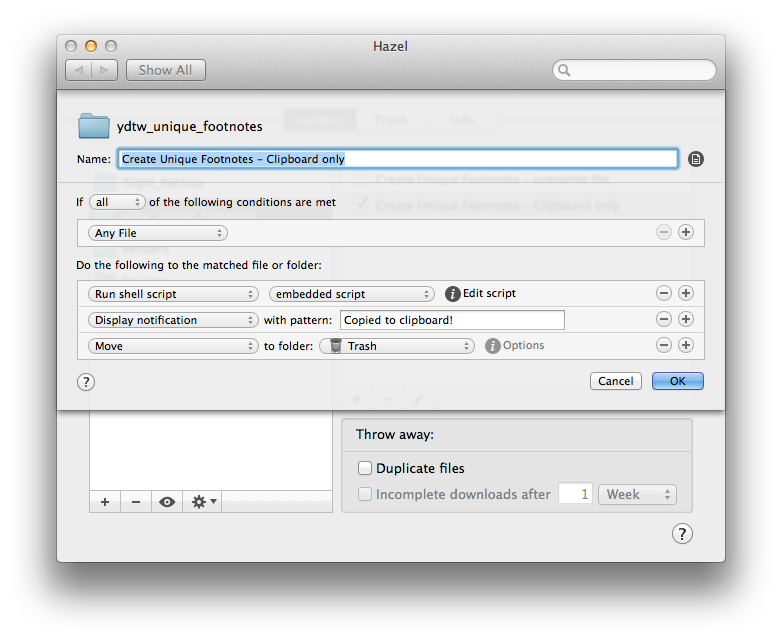
Task: Add a condition after Any File
Action: click(x=686, y=232)
